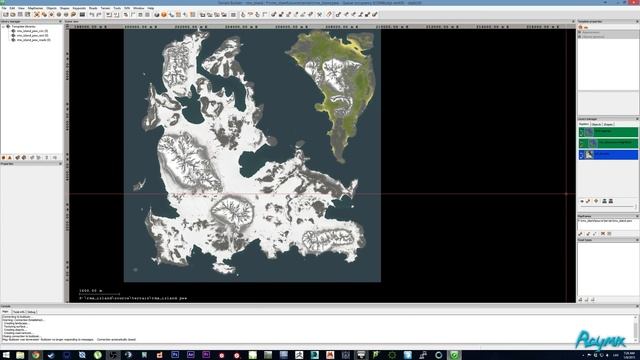Select the Main console tab
Image resolution: width=640 pixels, height=360 pixels.
tap(5, 312)
